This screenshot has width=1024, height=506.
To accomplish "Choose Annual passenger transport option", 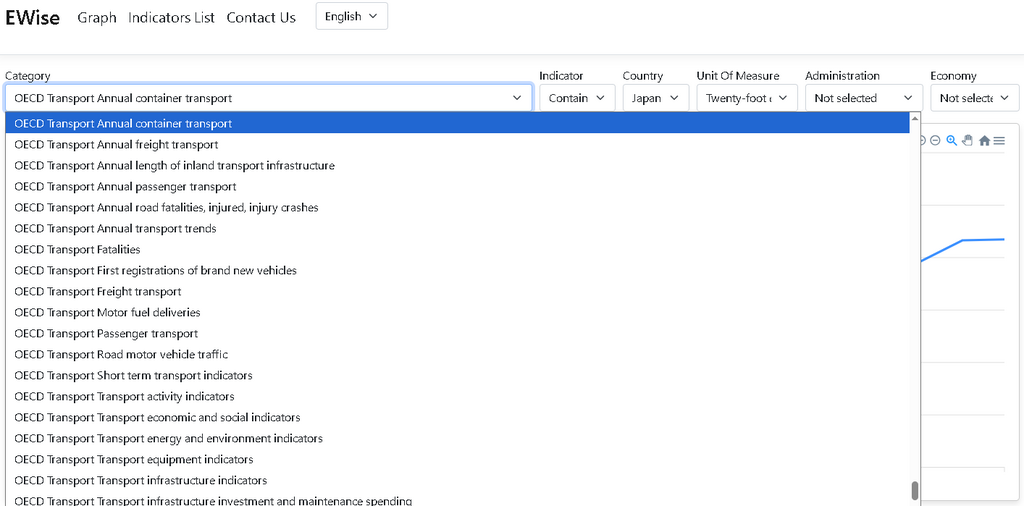I will click(x=457, y=186).
